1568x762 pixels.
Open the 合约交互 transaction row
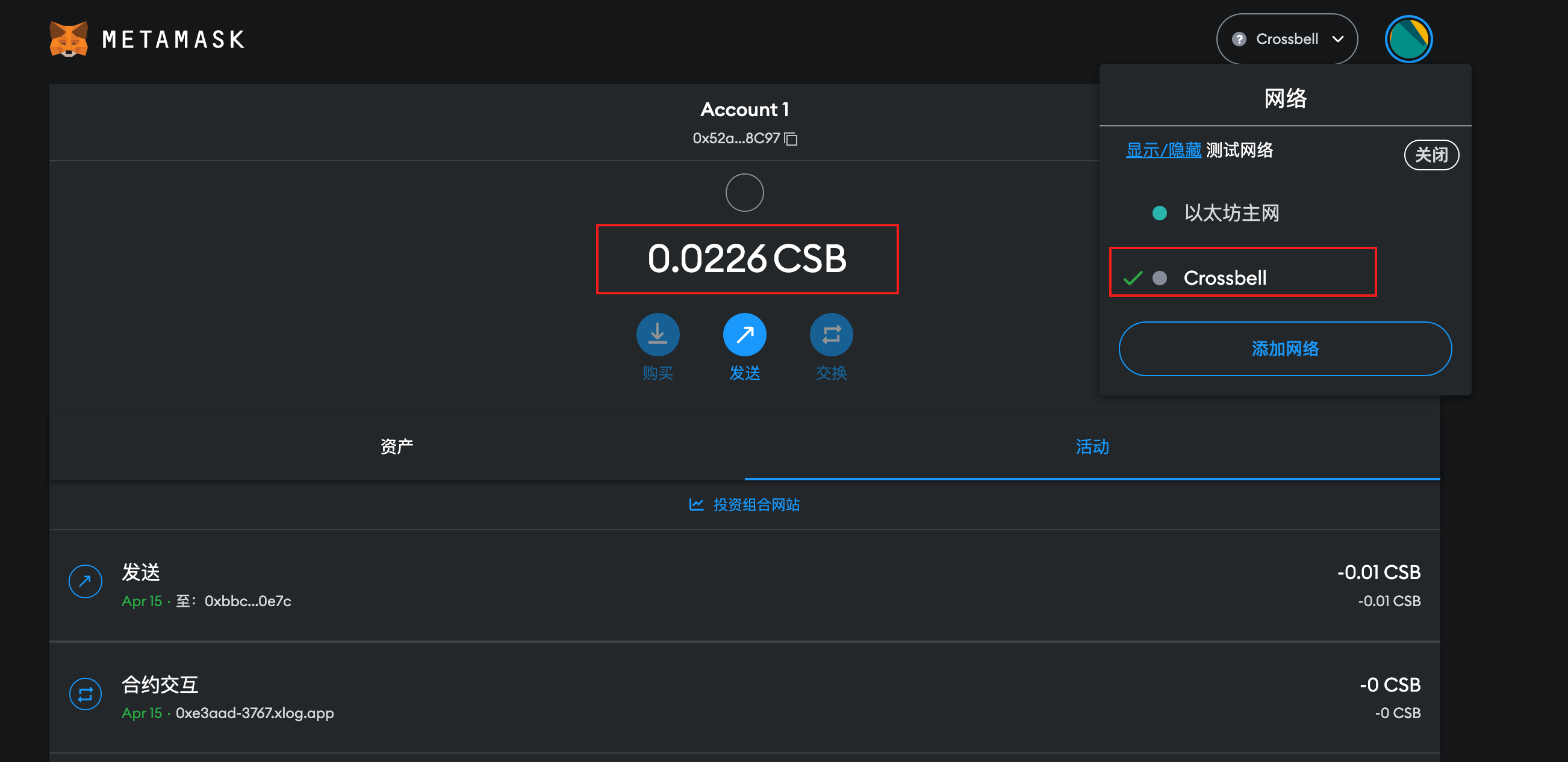coord(744,698)
